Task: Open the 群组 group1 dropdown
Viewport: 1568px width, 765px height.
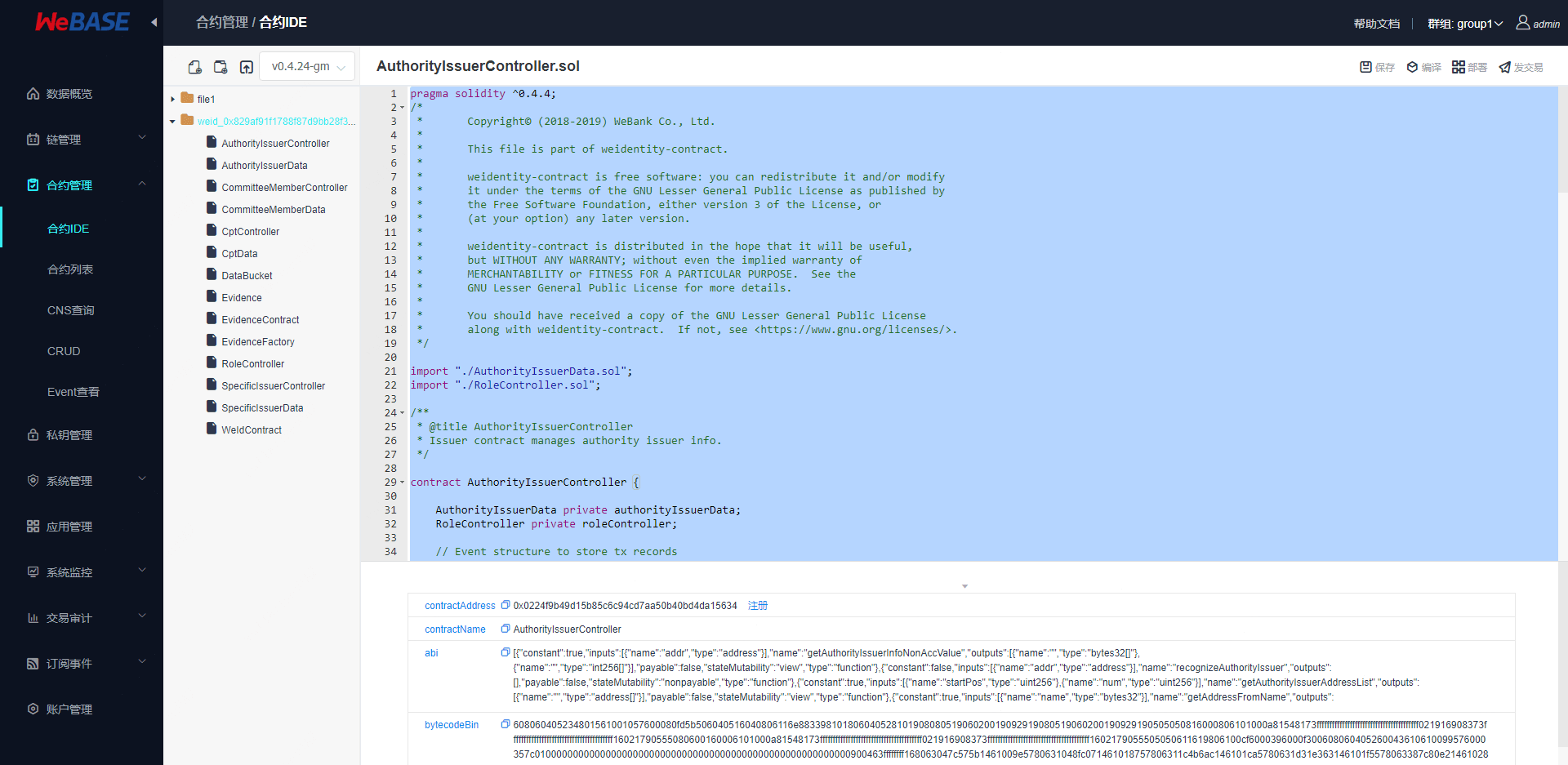Action: [x=1465, y=23]
